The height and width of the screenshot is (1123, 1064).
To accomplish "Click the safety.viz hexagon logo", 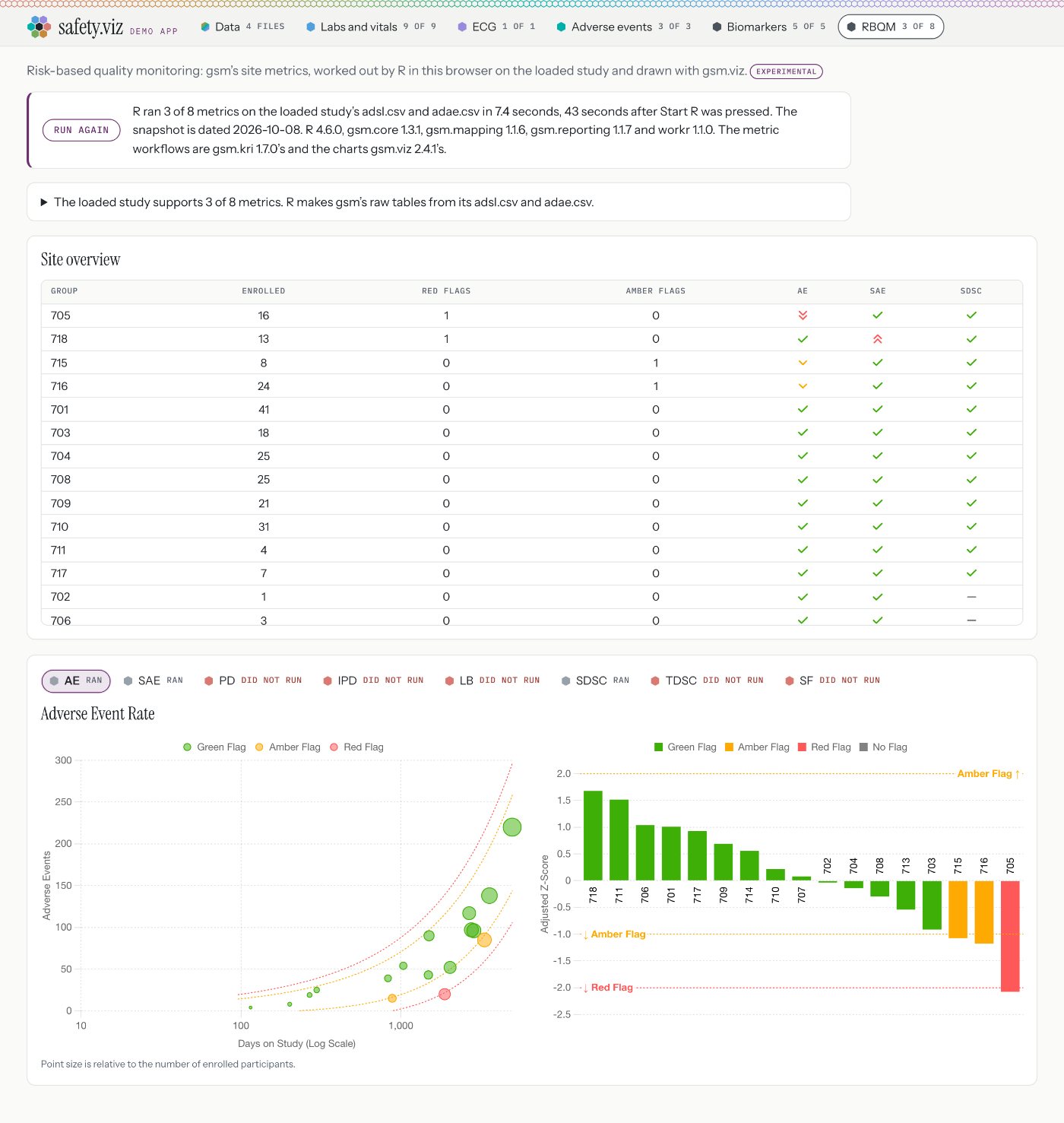I will 39,27.
